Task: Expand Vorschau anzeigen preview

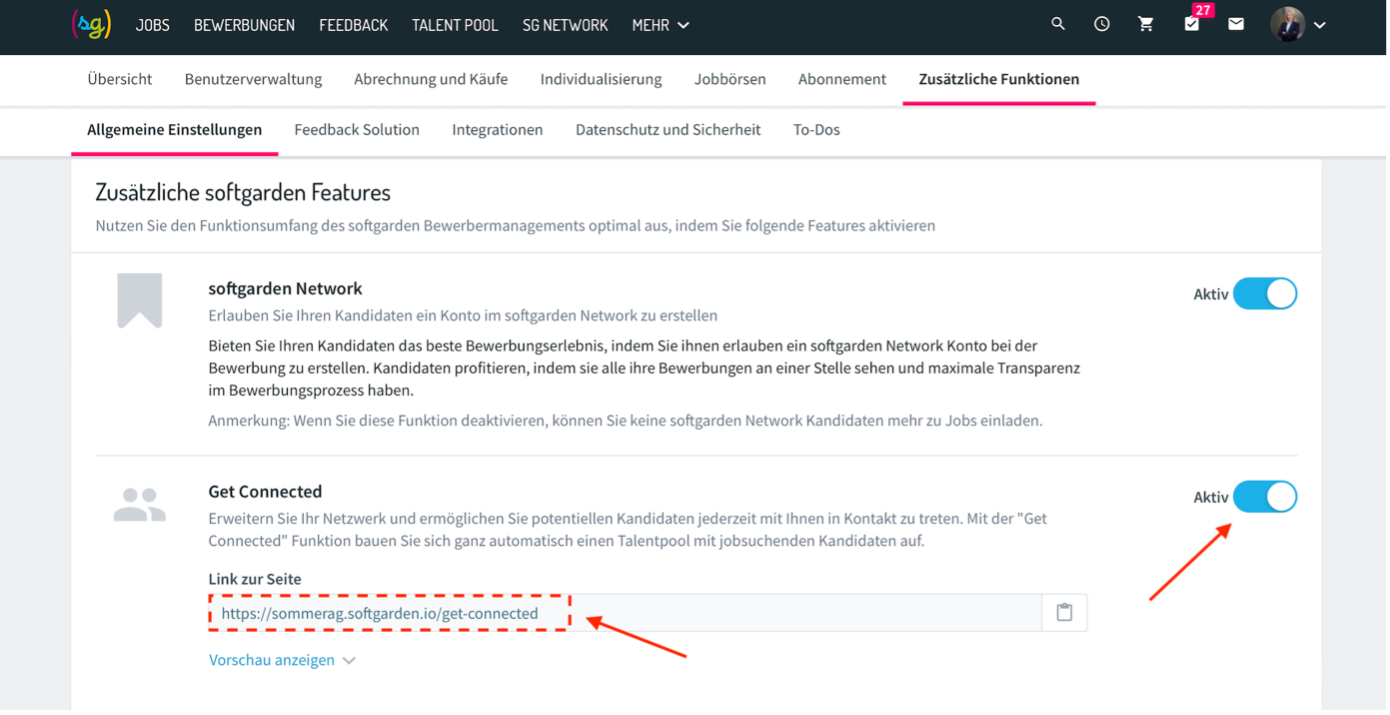Action: [x=282, y=660]
